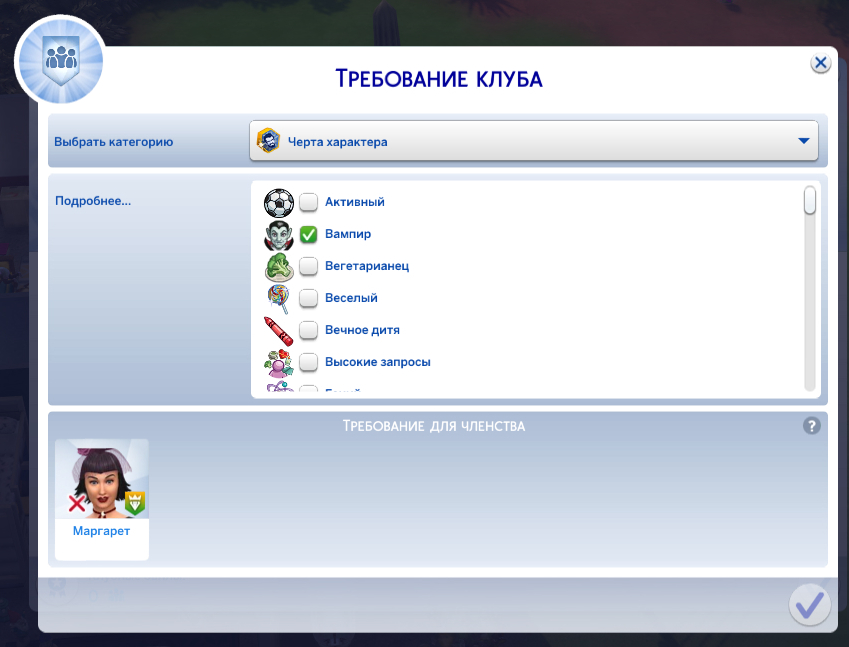Viewport: 849px width, 647px height.
Task: Click the dropdown arrow for category
Action: (804, 141)
